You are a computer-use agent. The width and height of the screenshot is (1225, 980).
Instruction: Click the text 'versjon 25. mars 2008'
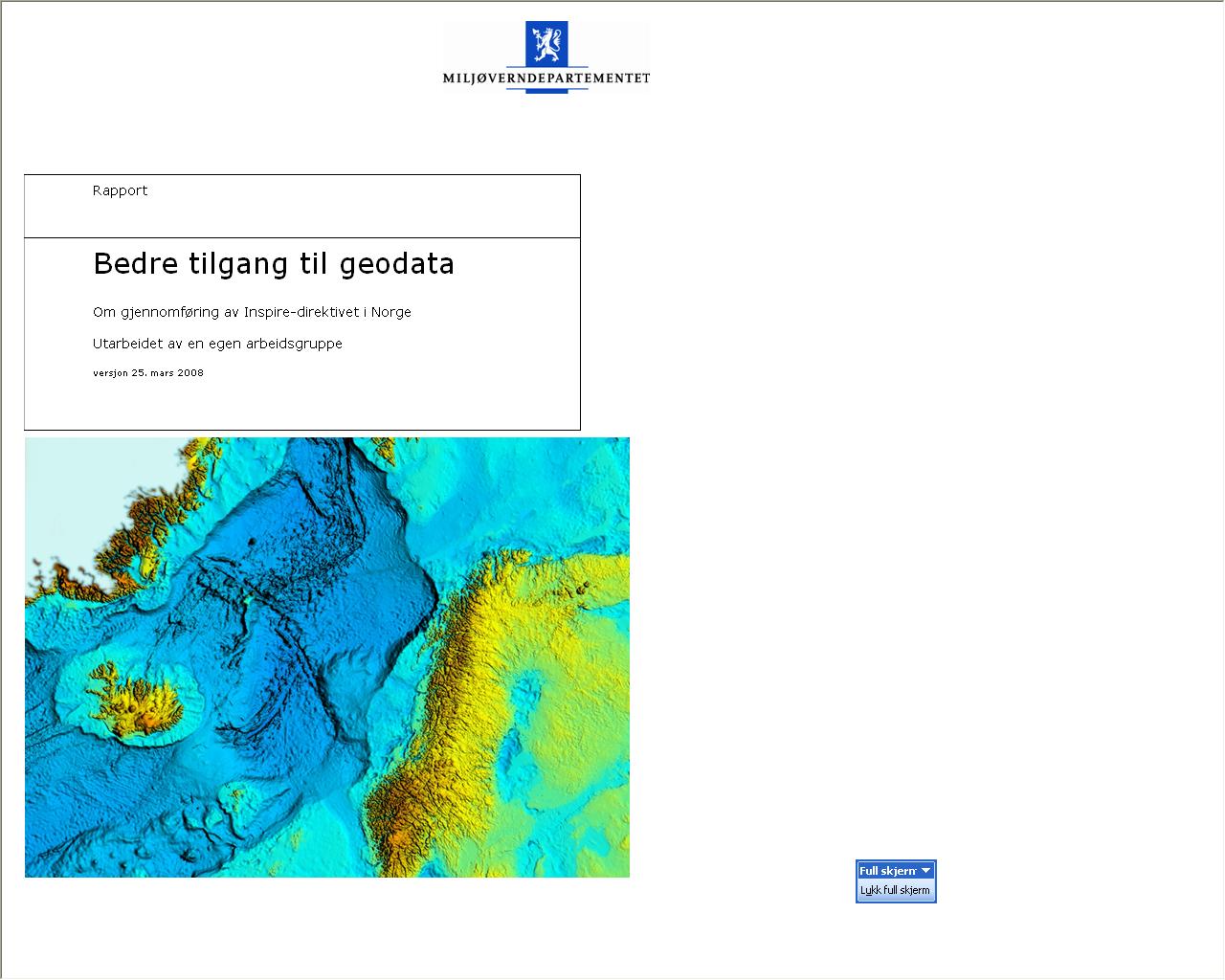(148, 373)
